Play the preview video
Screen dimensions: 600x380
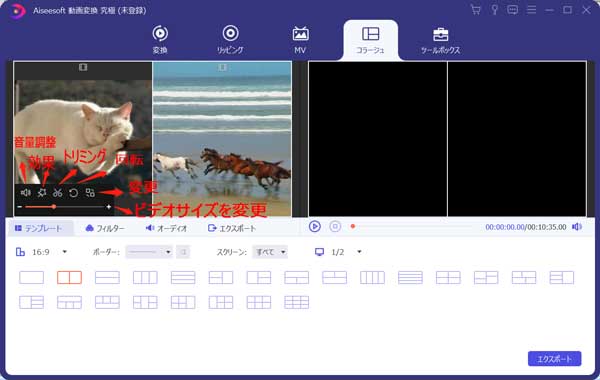[x=315, y=227]
